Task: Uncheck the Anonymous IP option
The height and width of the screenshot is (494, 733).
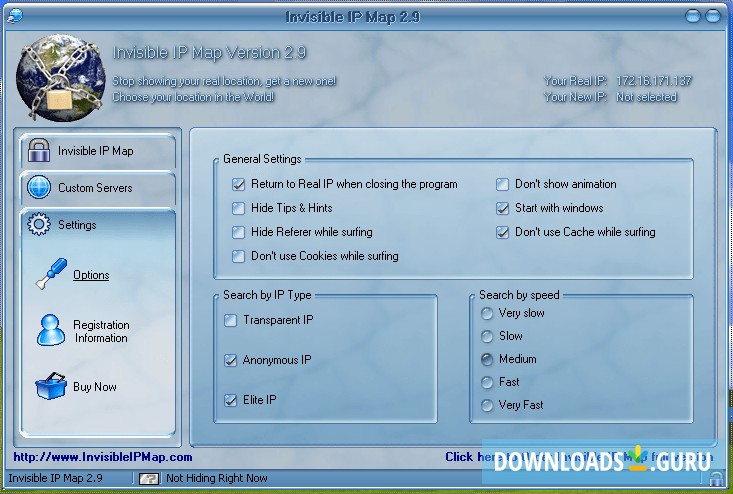Action: [x=230, y=360]
